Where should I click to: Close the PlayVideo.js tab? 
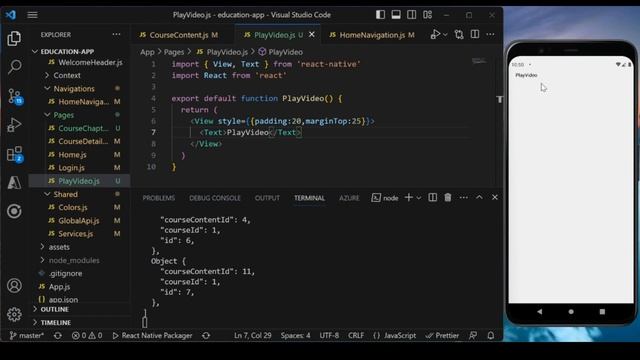[x=312, y=35]
